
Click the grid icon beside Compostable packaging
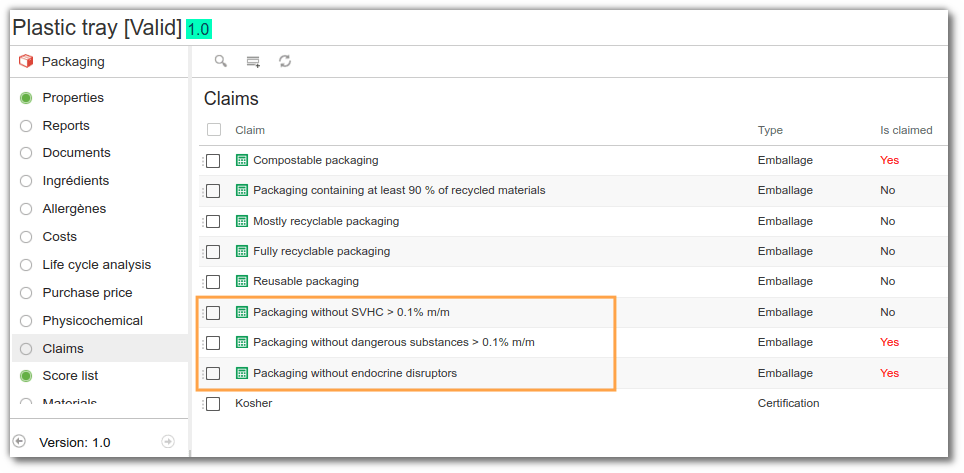click(x=242, y=160)
